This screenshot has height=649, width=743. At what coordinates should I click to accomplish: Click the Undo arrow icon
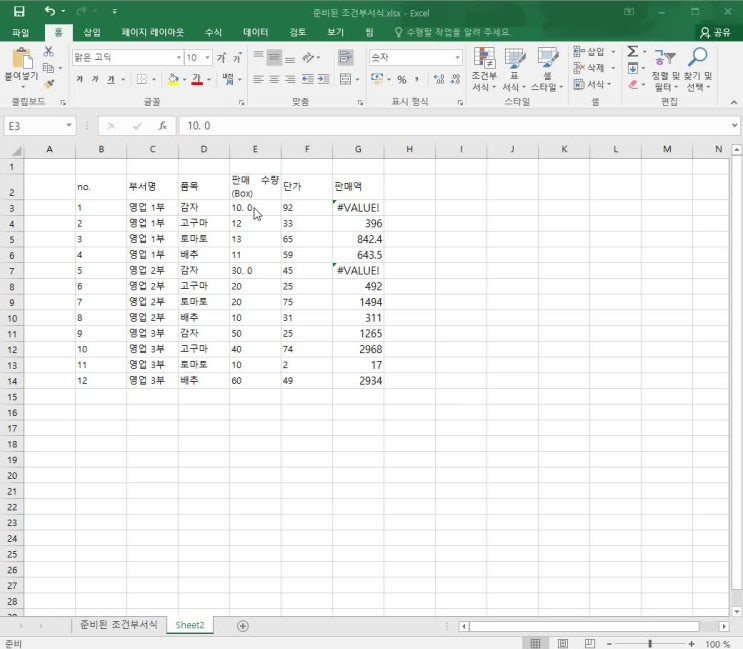click(50, 11)
